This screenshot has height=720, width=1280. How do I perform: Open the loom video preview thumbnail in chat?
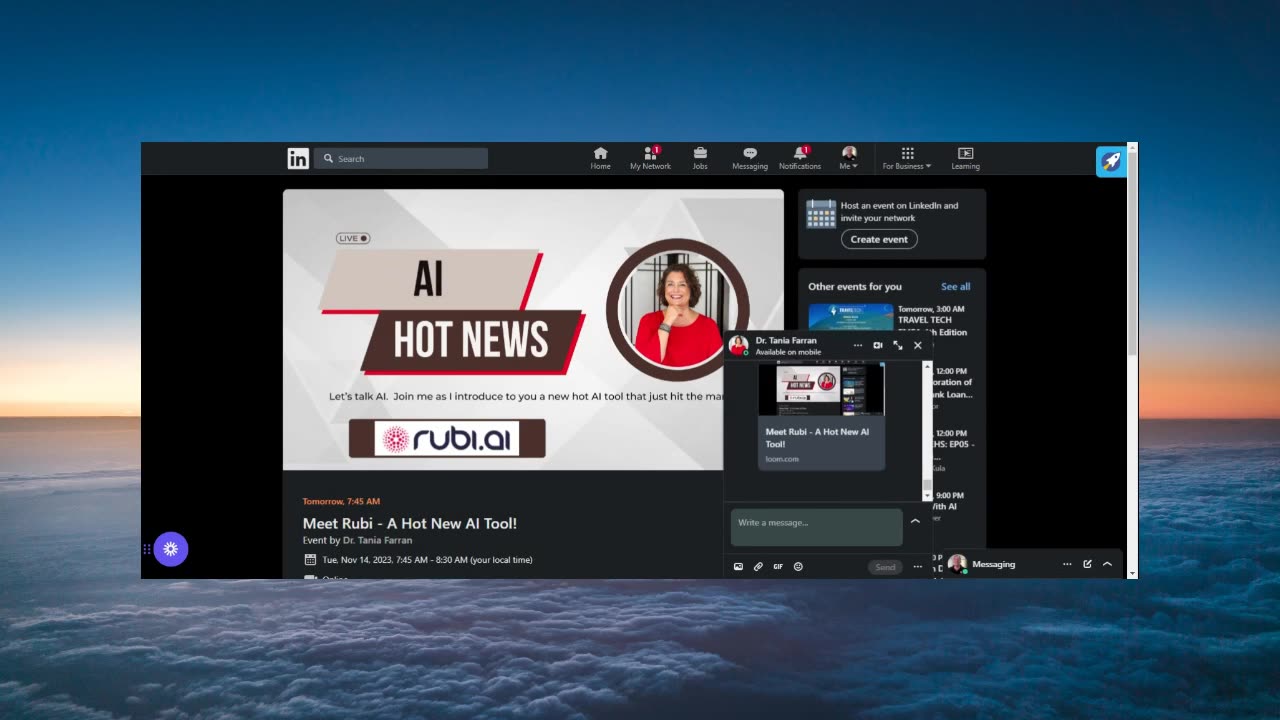coord(822,390)
